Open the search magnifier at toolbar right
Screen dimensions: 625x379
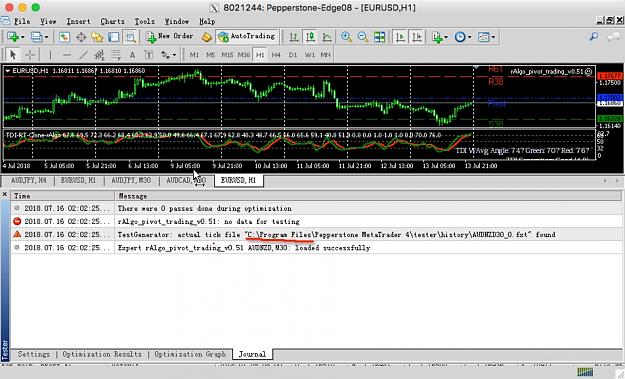pyautogui.click(x=594, y=37)
